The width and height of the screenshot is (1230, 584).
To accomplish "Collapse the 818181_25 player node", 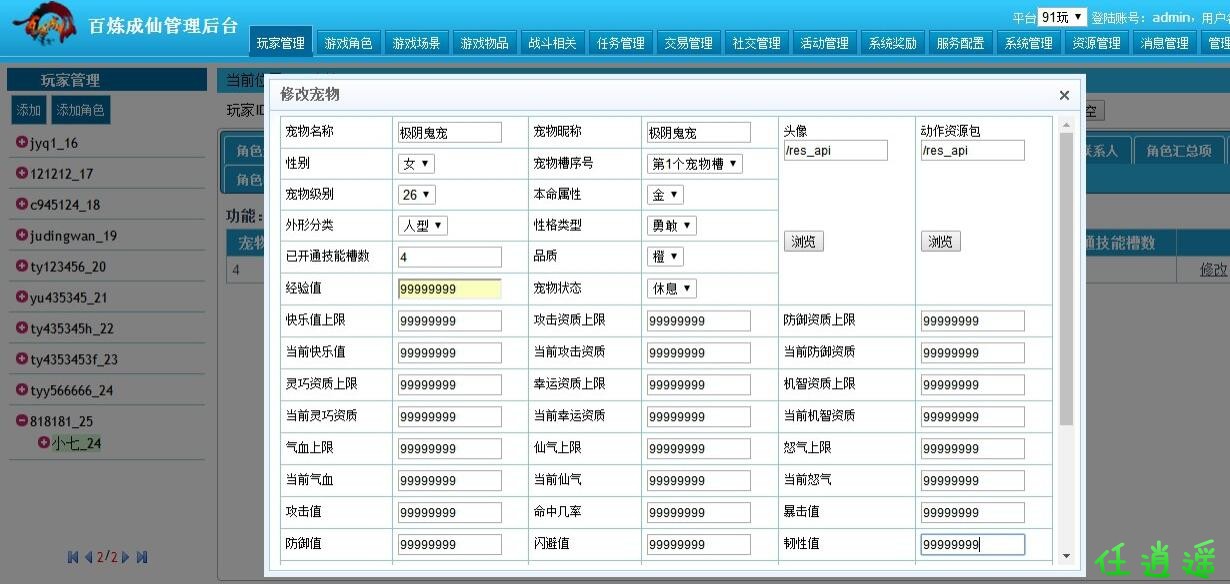I will (x=22, y=421).
